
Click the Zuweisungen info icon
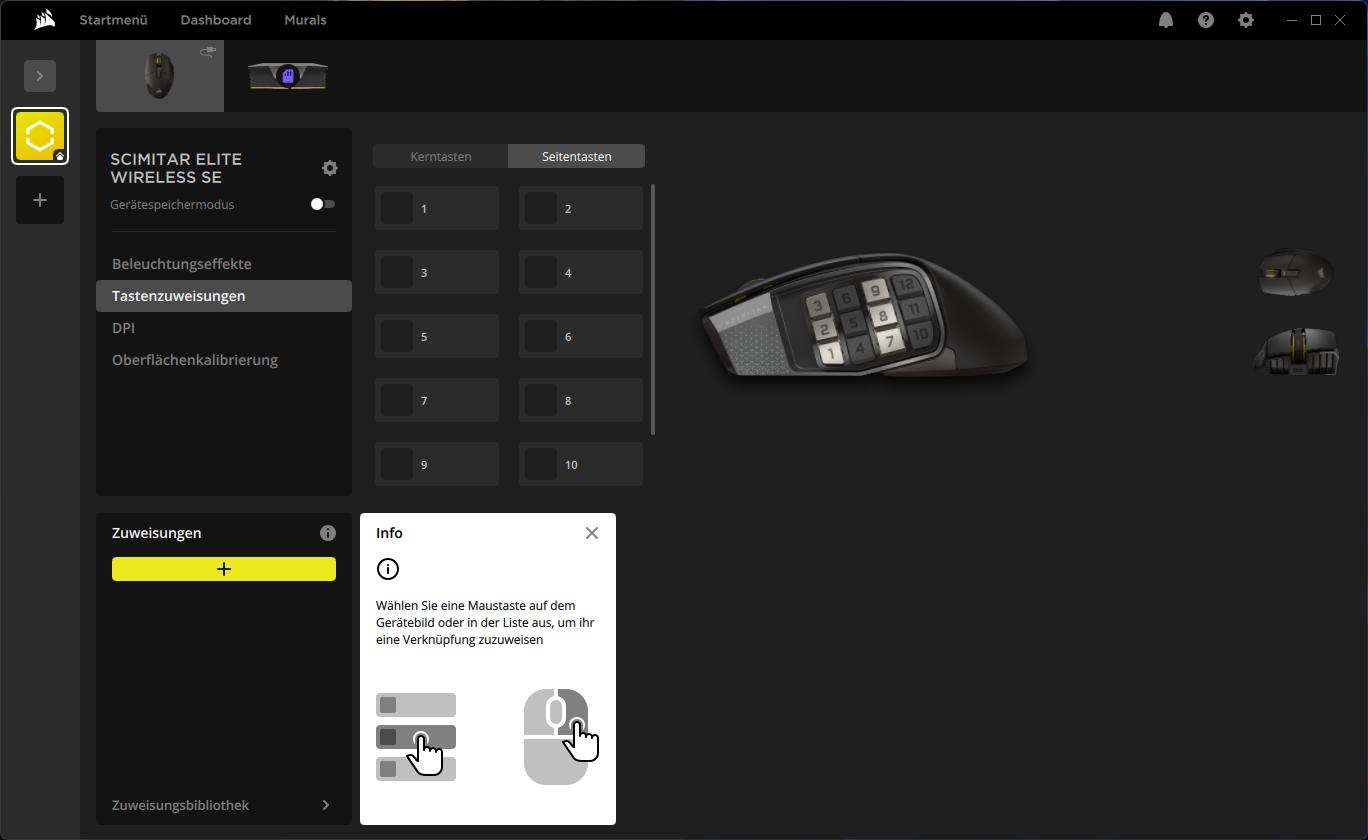[x=328, y=533]
